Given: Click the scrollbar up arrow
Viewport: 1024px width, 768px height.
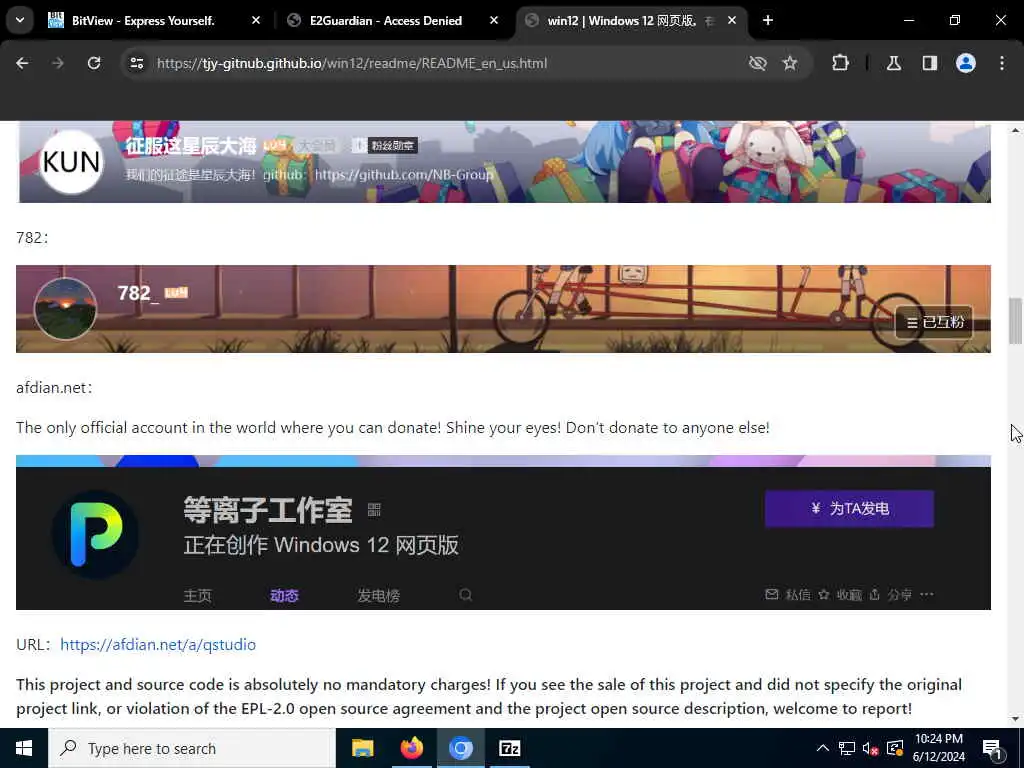Looking at the screenshot, I should click(1016, 131).
